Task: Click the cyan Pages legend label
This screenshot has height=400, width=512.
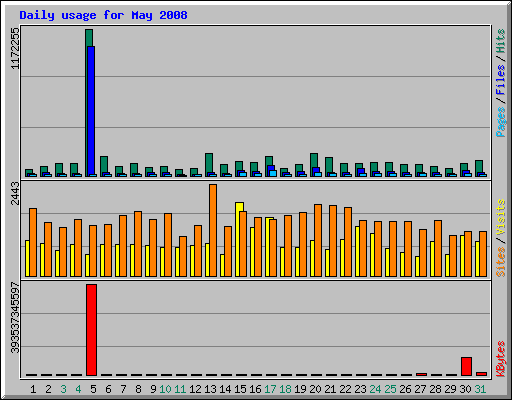Action: (501, 122)
